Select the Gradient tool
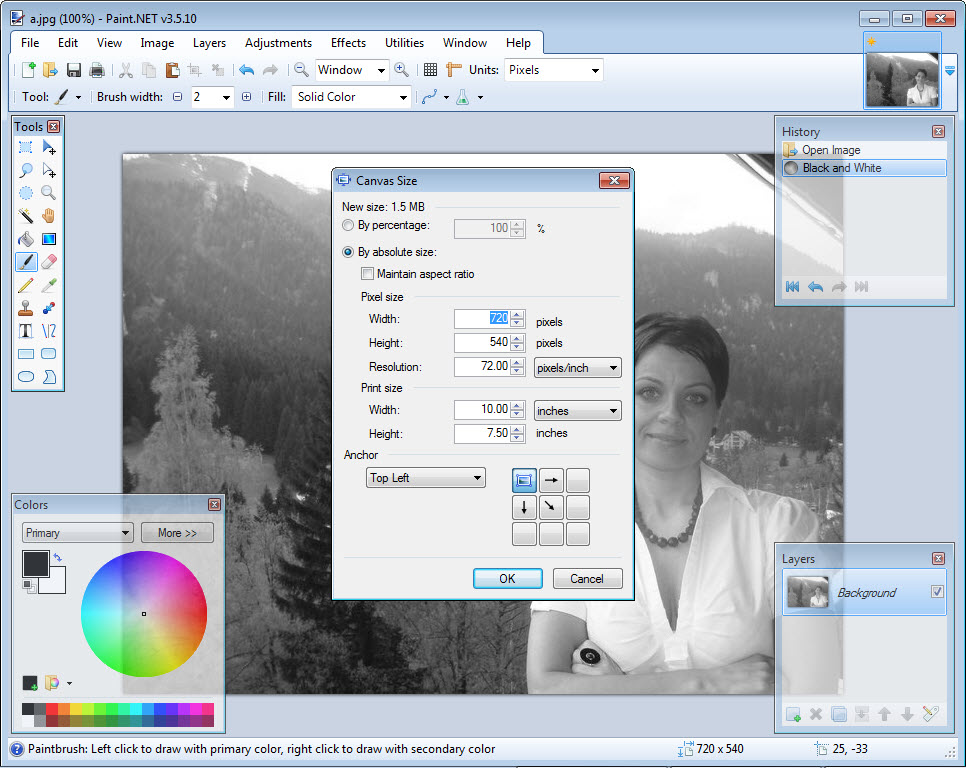Image resolution: width=966 pixels, height=768 pixels. 49,239
